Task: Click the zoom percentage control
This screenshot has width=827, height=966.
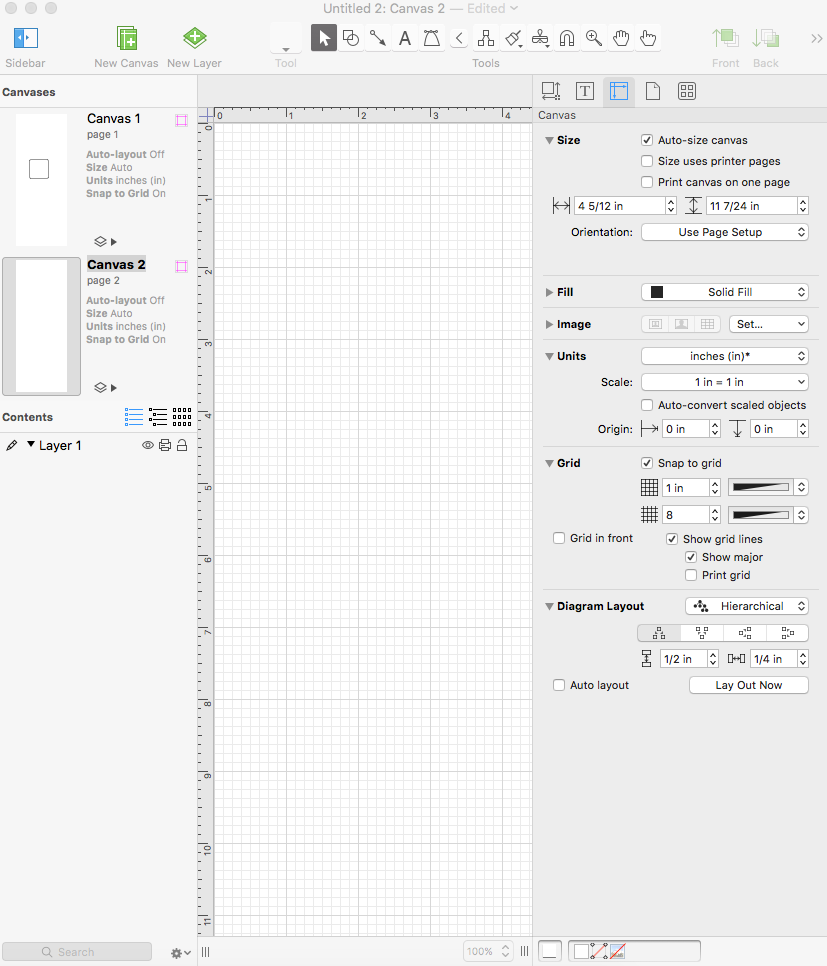Action: click(x=487, y=951)
